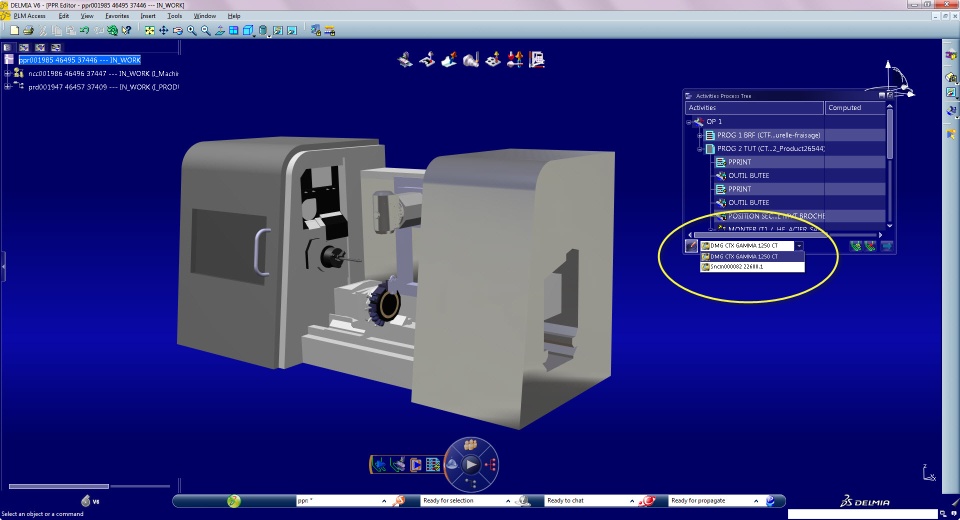The width and height of the screenshot is (960, 520).
Task: Click the blue arrow icon in Activities panel
Action: (886, 246)
